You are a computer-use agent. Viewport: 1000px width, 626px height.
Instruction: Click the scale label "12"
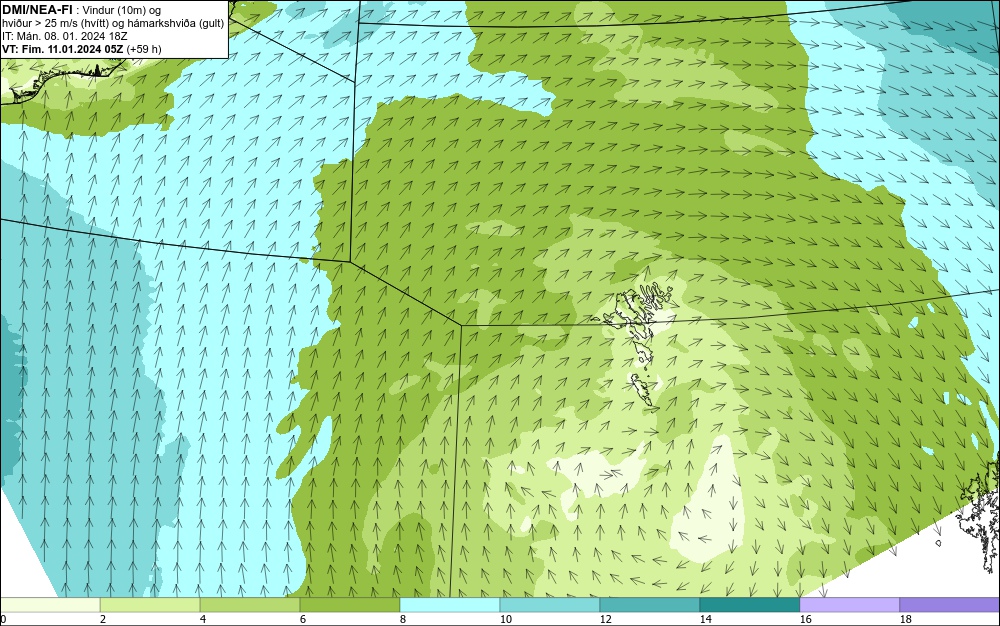(x=605, y=618)
